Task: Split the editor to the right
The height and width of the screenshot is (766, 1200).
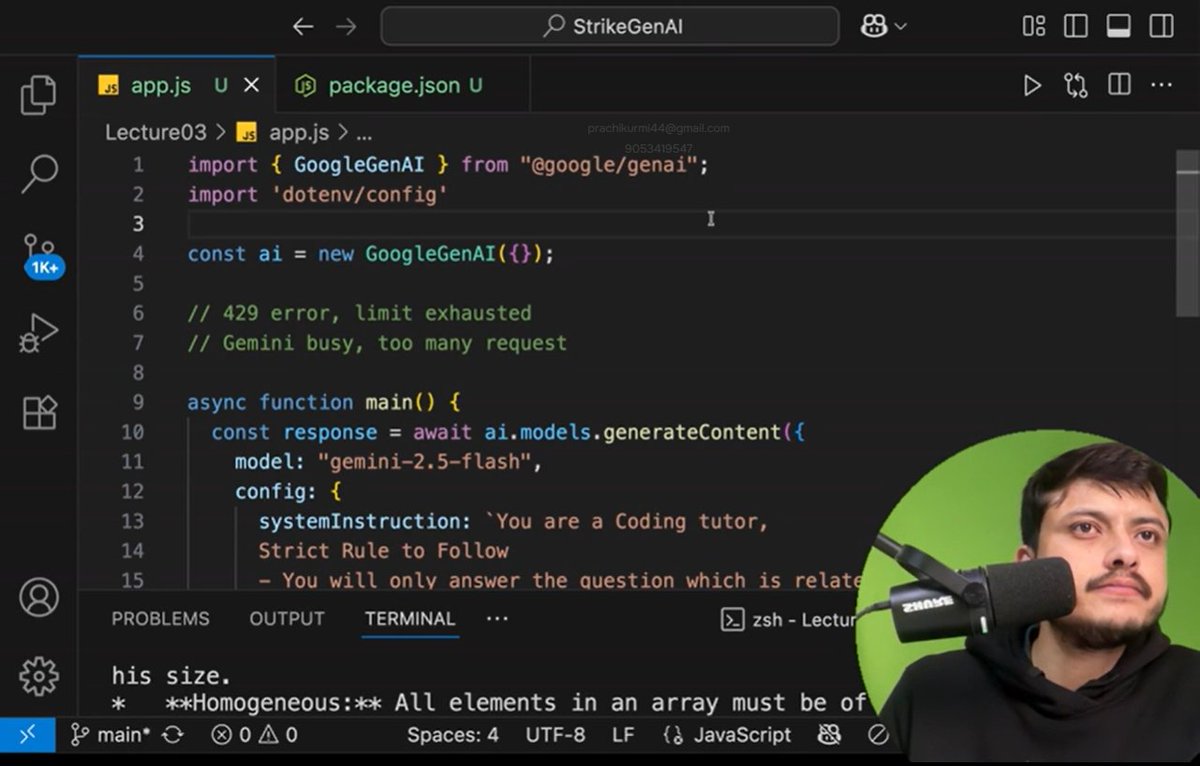Action: [x=1119, y=86]
